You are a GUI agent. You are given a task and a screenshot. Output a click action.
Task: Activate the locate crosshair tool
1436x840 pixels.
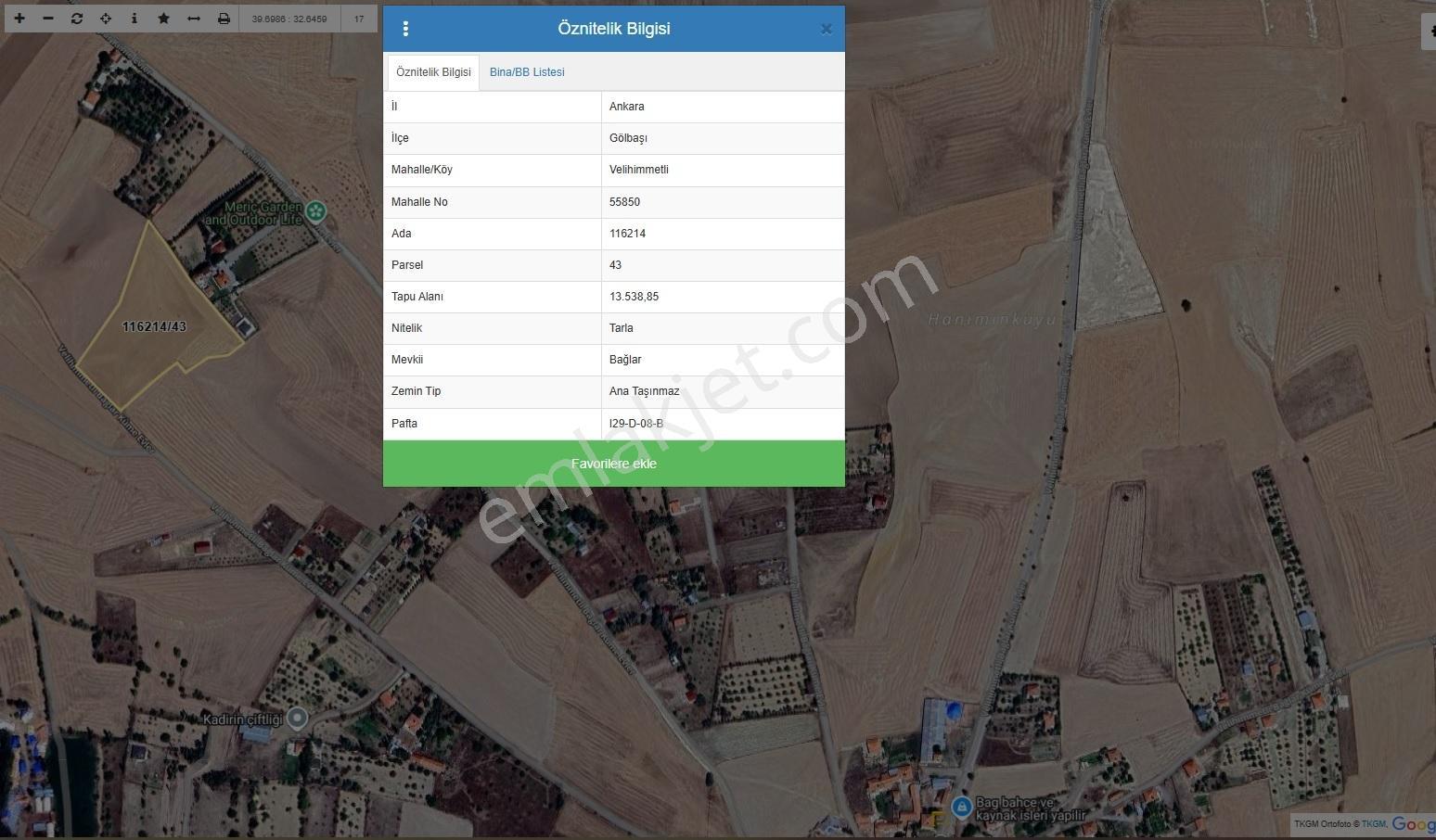(x=106, y=19)
